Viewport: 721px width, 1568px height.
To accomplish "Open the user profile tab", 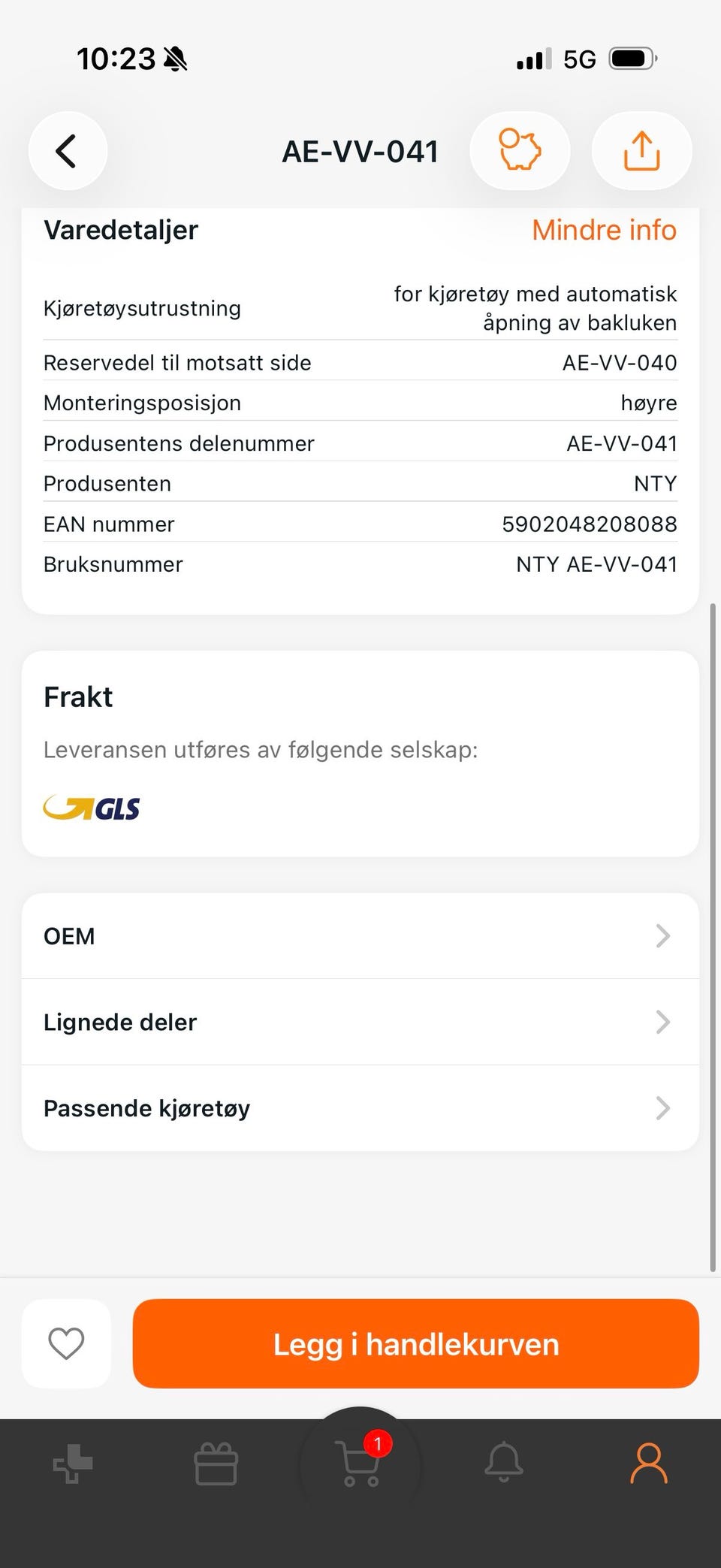I will [648, 1462].
